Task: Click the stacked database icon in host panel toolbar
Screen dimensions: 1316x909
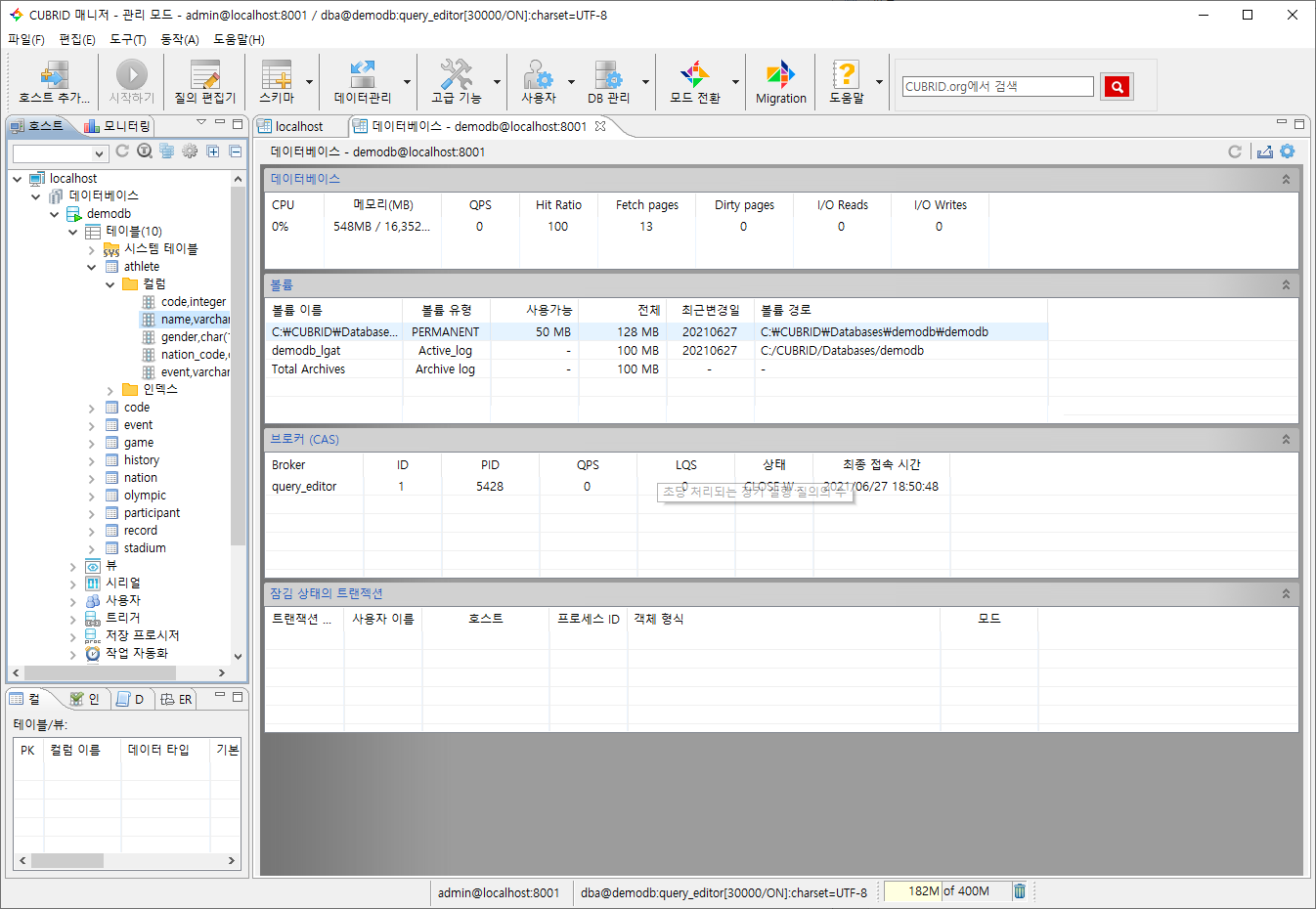Action: (167, 151)
